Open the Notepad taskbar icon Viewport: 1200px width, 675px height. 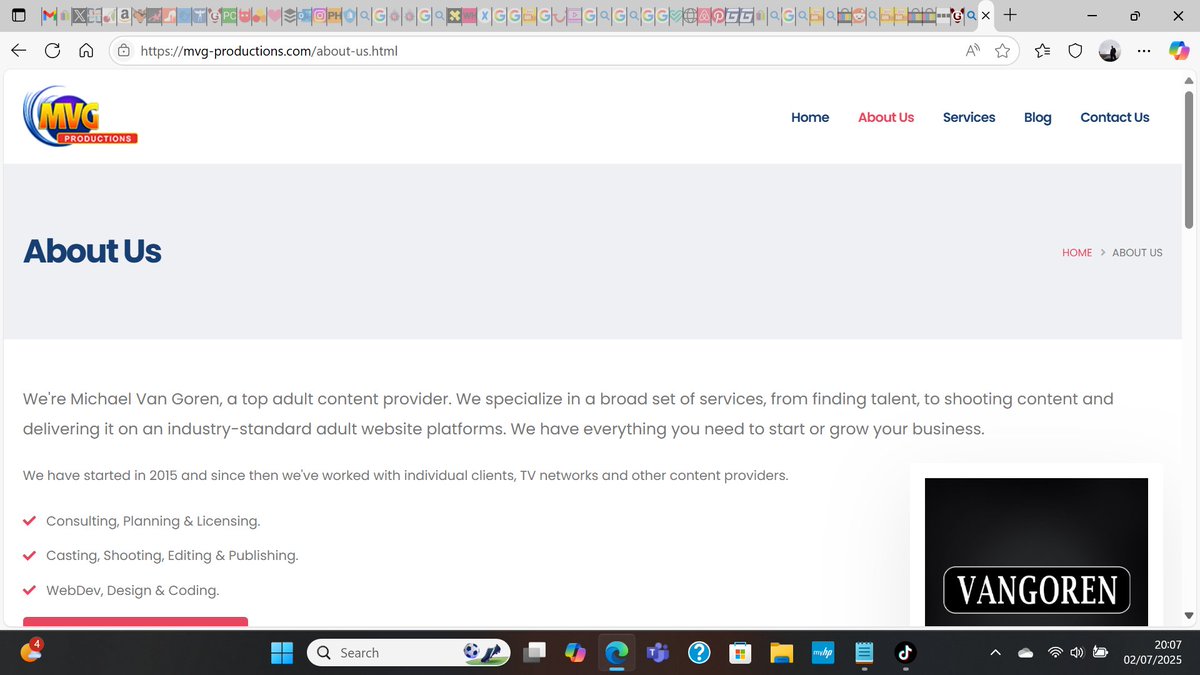pos(864,653)
